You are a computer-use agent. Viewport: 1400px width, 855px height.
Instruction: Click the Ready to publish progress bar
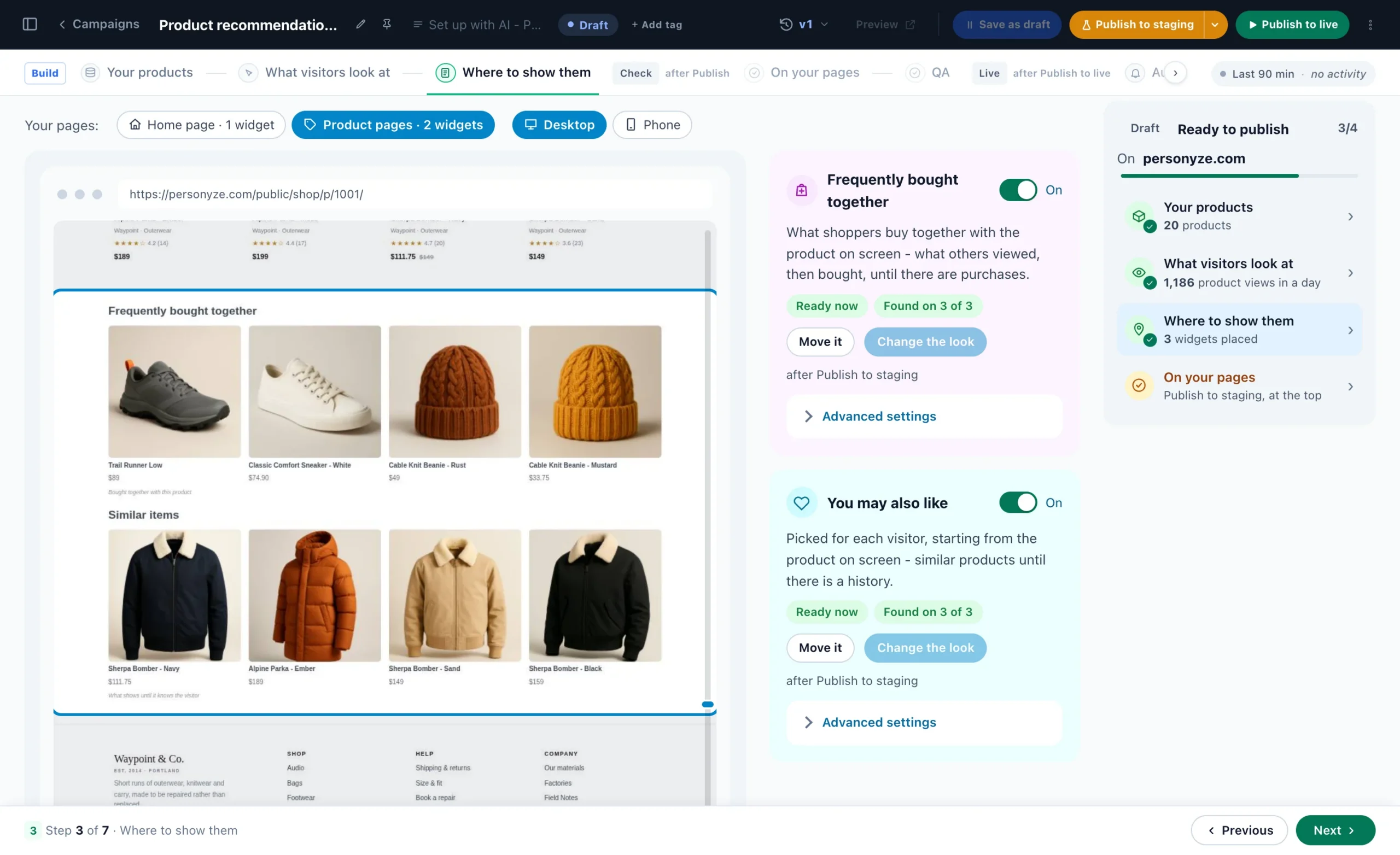pyautogui.click(x=1239, y=176)
